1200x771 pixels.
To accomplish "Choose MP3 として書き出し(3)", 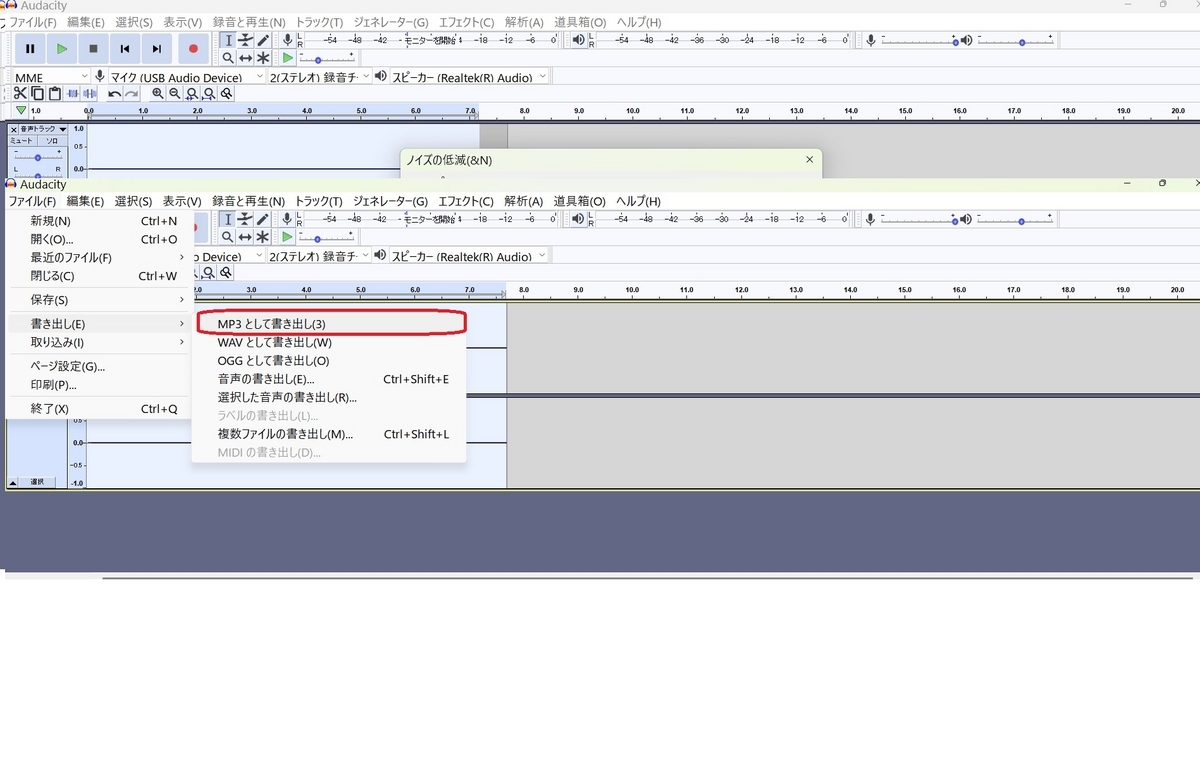I will click(329, 324).
